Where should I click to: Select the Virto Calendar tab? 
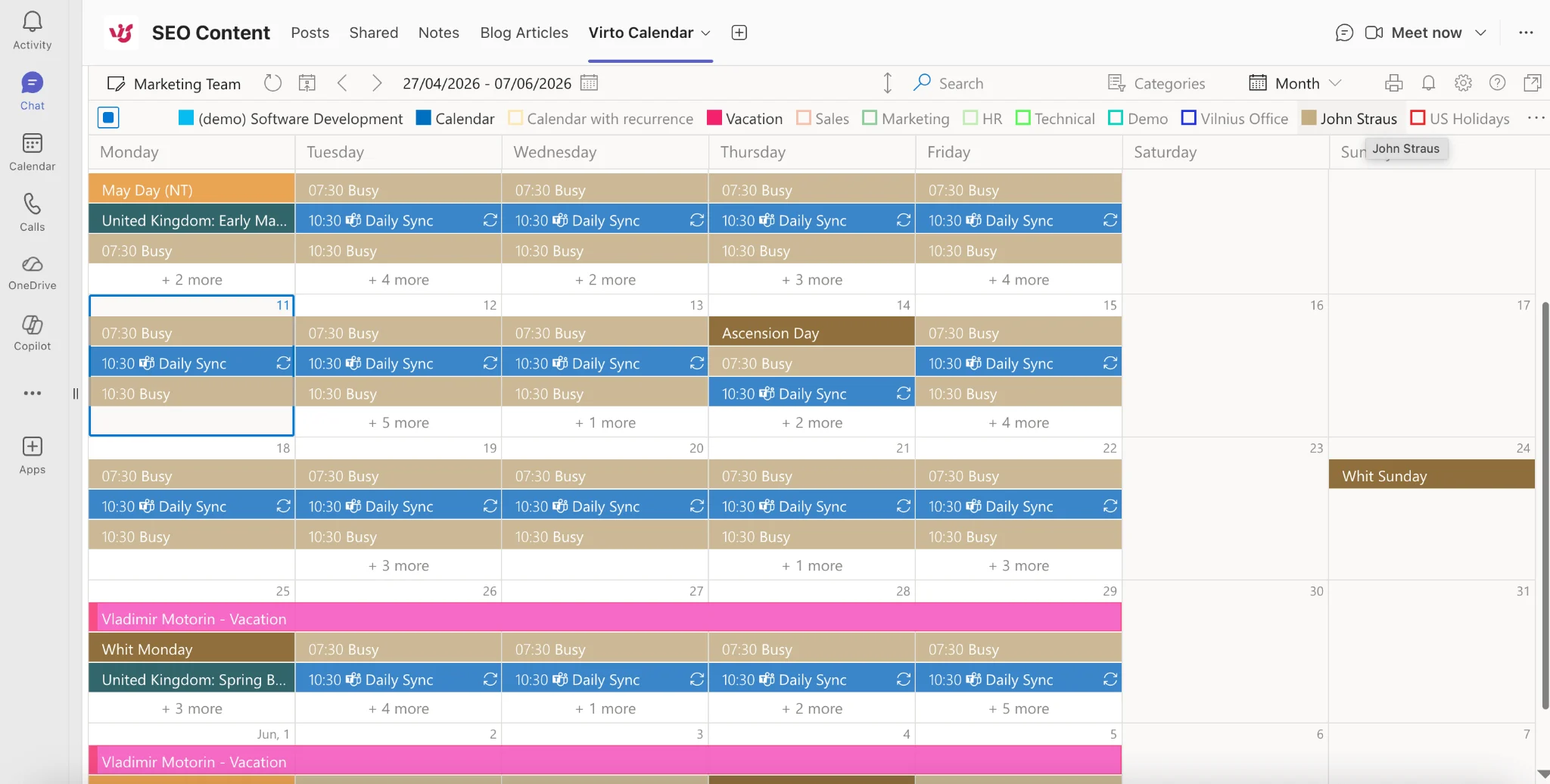641,33
